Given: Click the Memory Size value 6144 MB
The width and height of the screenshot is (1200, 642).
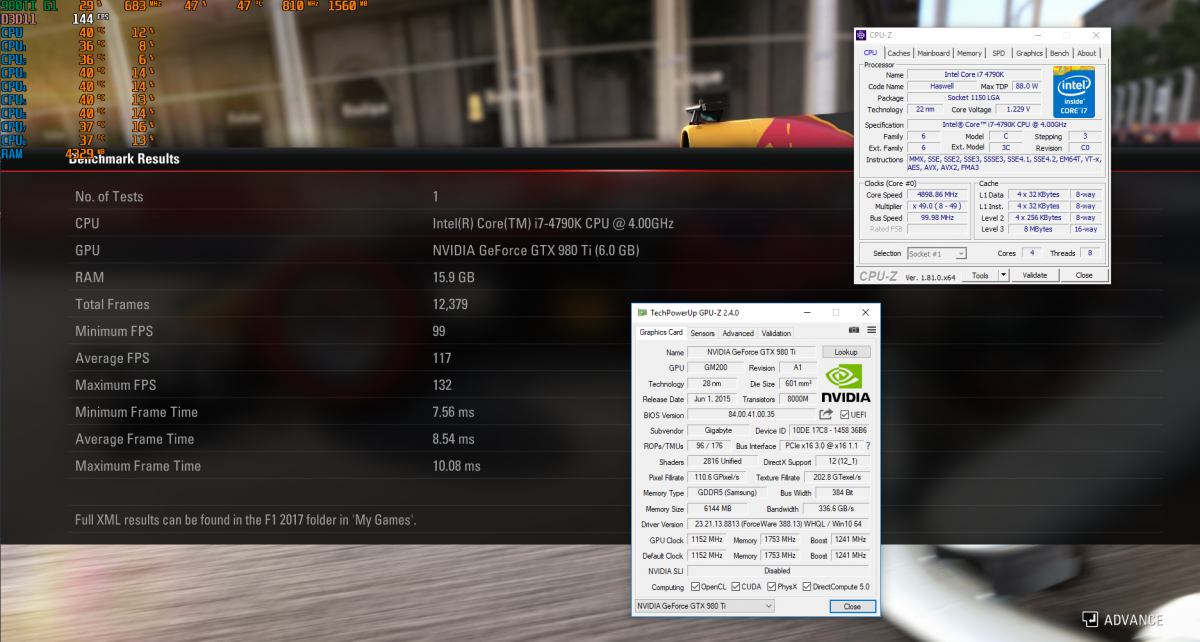Looking at the screenshot, I should pyautogui.click(x=717, y=509).
